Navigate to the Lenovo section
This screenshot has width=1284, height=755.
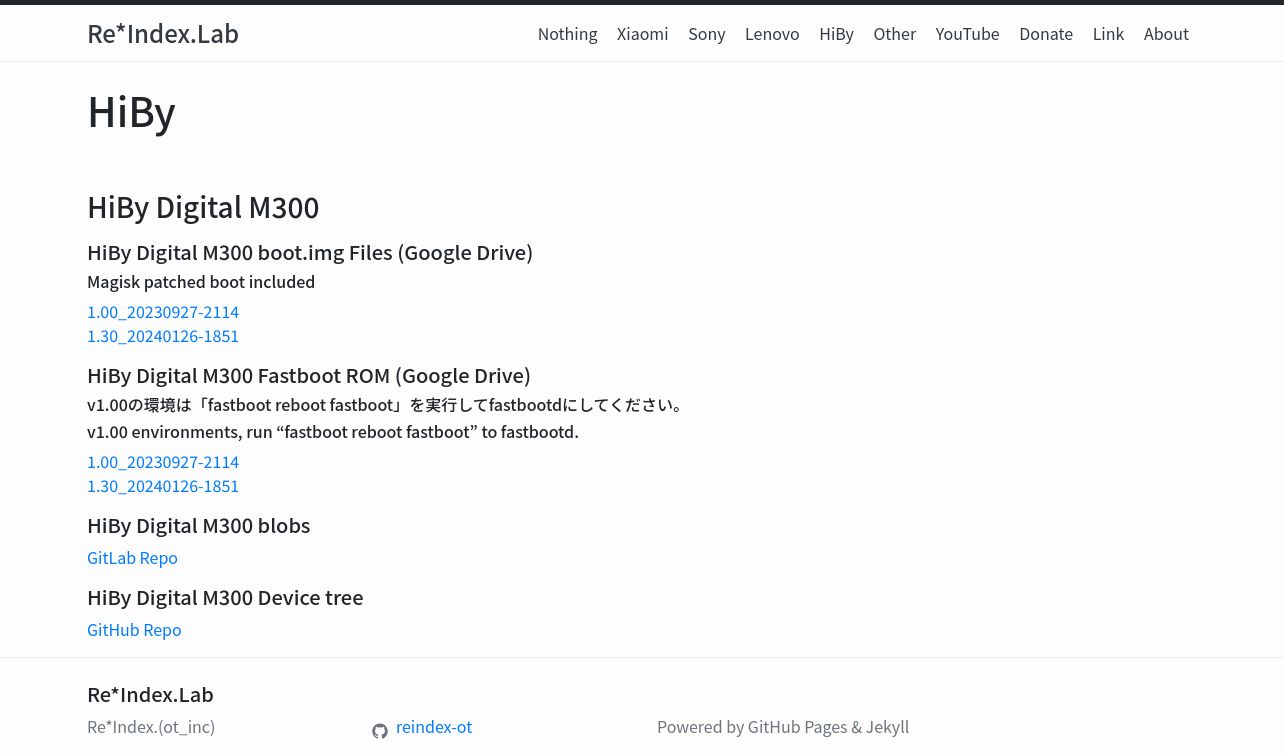[x=772, y=34]
